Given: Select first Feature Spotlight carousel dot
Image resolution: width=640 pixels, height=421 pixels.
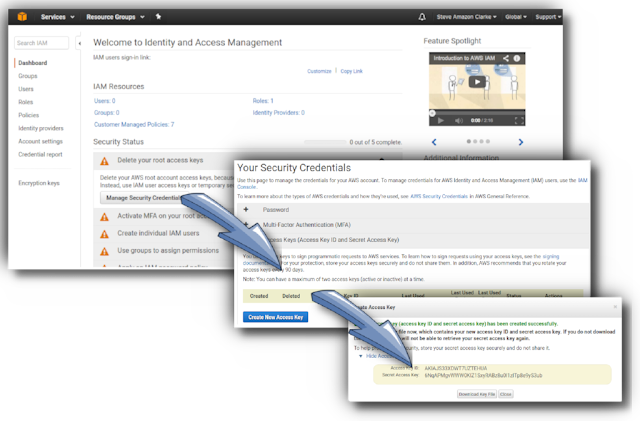Looking at the screenshot, I should click(x=469, y=141).
